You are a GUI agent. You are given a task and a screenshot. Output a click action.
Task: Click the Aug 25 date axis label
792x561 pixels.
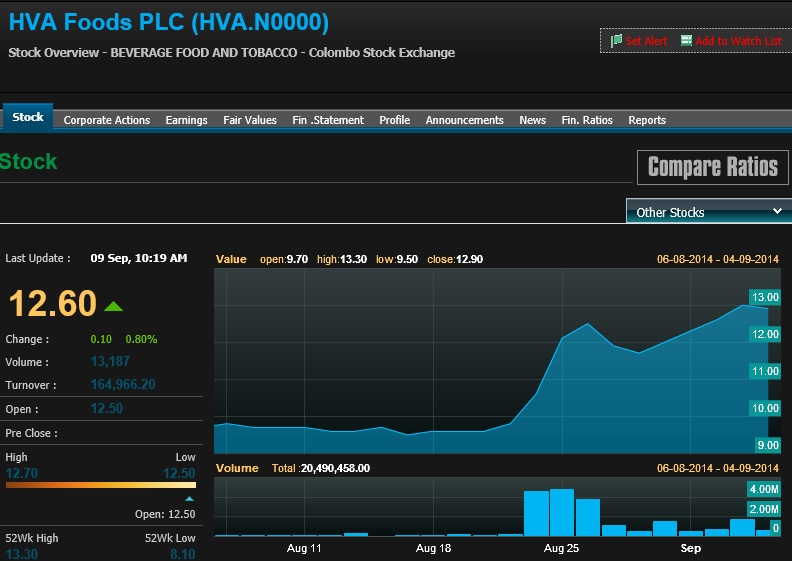(x=561, y=548)
